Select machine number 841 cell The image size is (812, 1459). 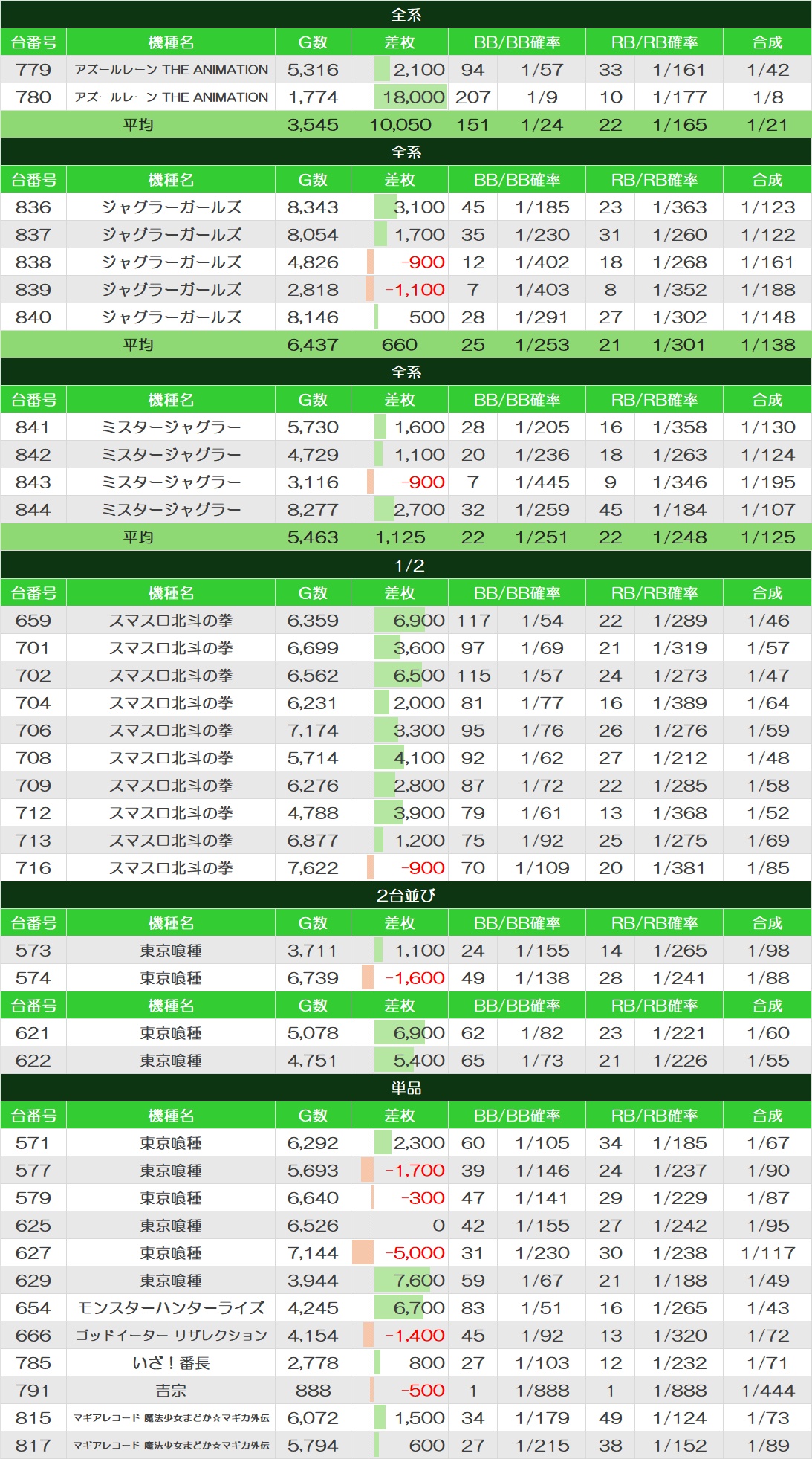(x=33, y=427)
